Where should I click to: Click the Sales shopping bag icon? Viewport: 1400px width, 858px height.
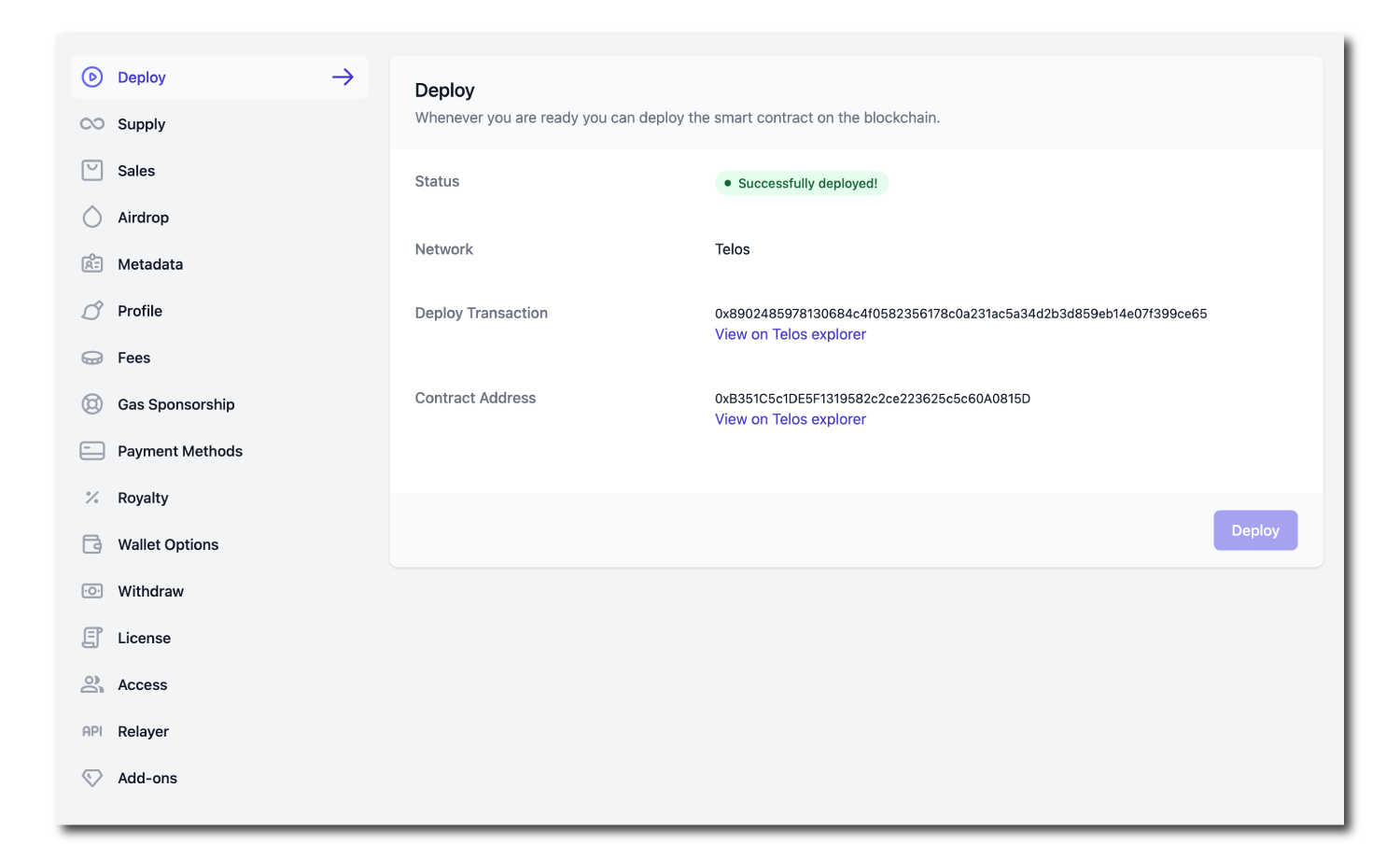[92, 171]
